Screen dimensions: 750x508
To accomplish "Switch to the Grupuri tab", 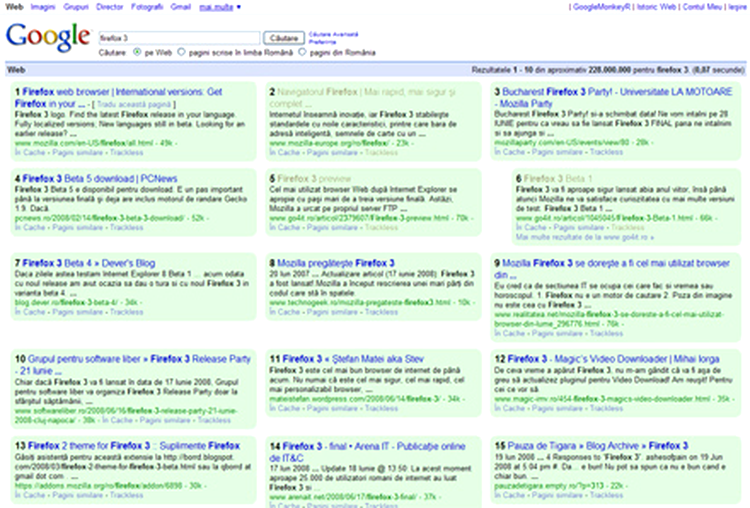I will [x=76, y=7].
